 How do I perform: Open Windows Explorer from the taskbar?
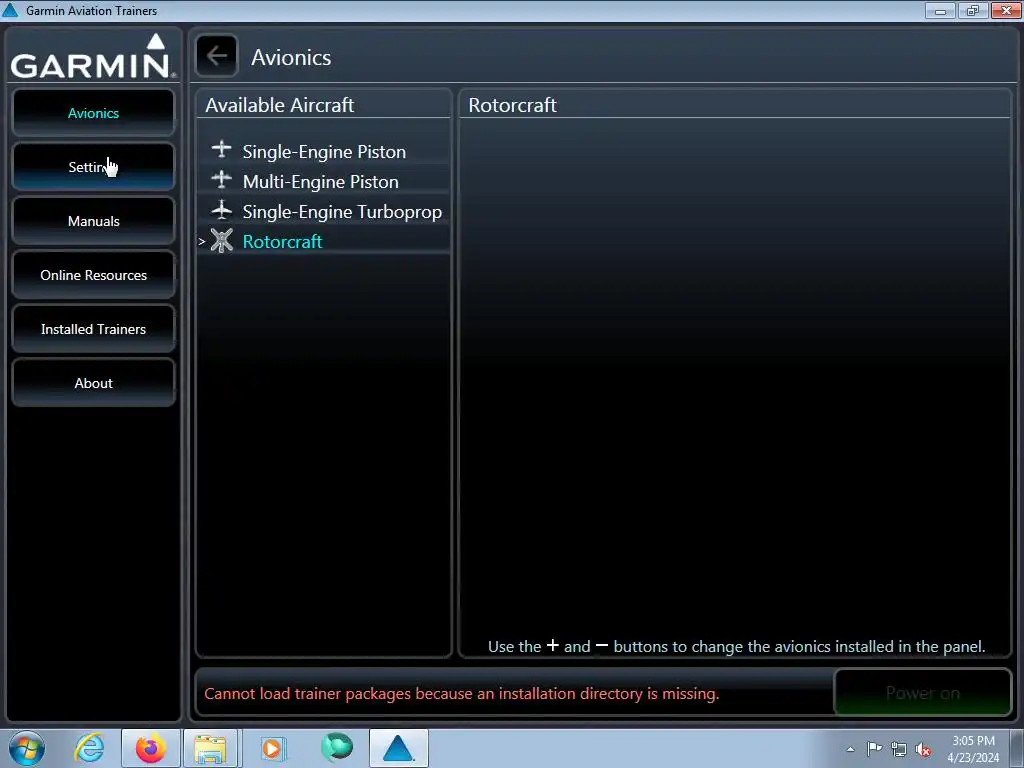pos(210,748)
